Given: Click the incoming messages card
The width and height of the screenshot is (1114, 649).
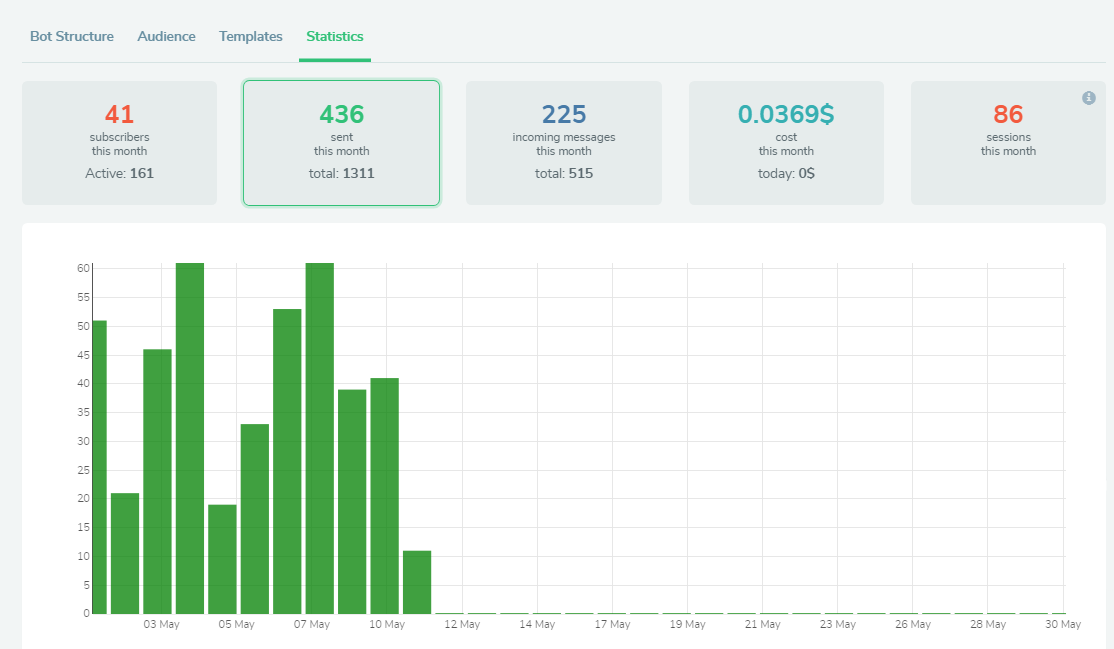Looking at the screenshot, I should pyautogui.click(x=563, y=142).
